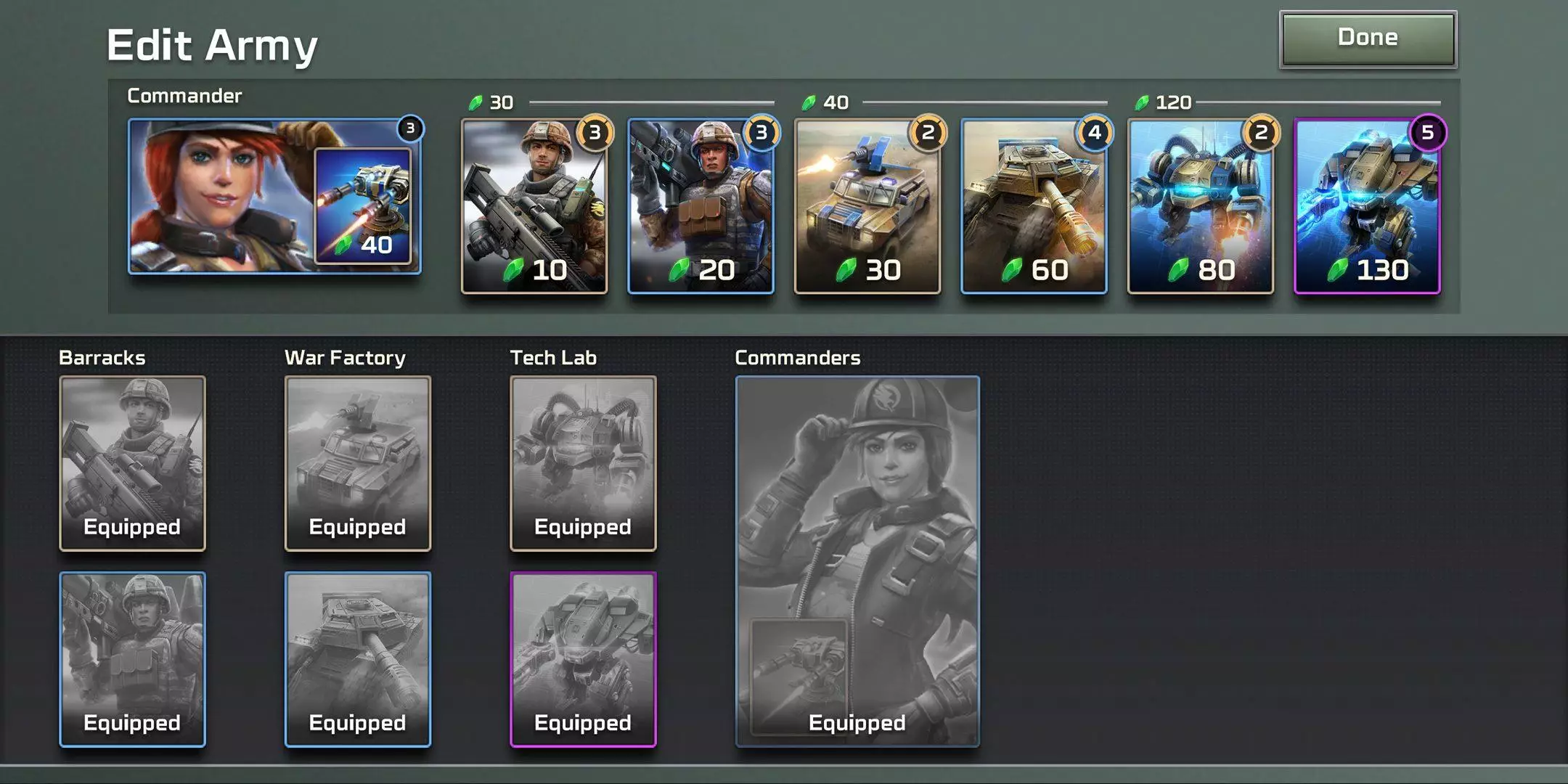The image size is (1568, 784).
Task: Click the Done button
Action: pos(1368,39)
